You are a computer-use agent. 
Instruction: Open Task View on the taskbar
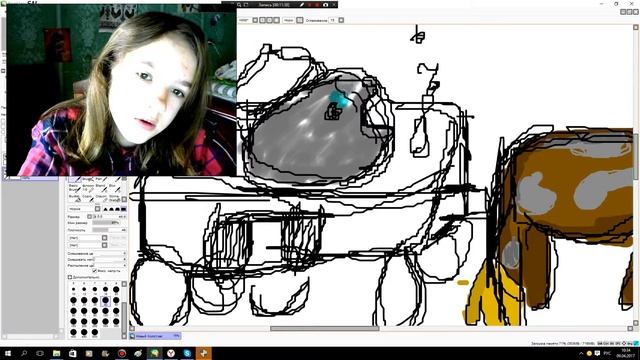click(x=40, y=353)
